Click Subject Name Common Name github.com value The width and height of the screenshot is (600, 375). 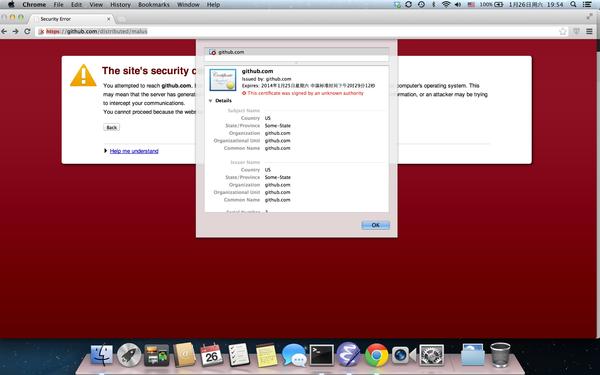click(277, 148)
